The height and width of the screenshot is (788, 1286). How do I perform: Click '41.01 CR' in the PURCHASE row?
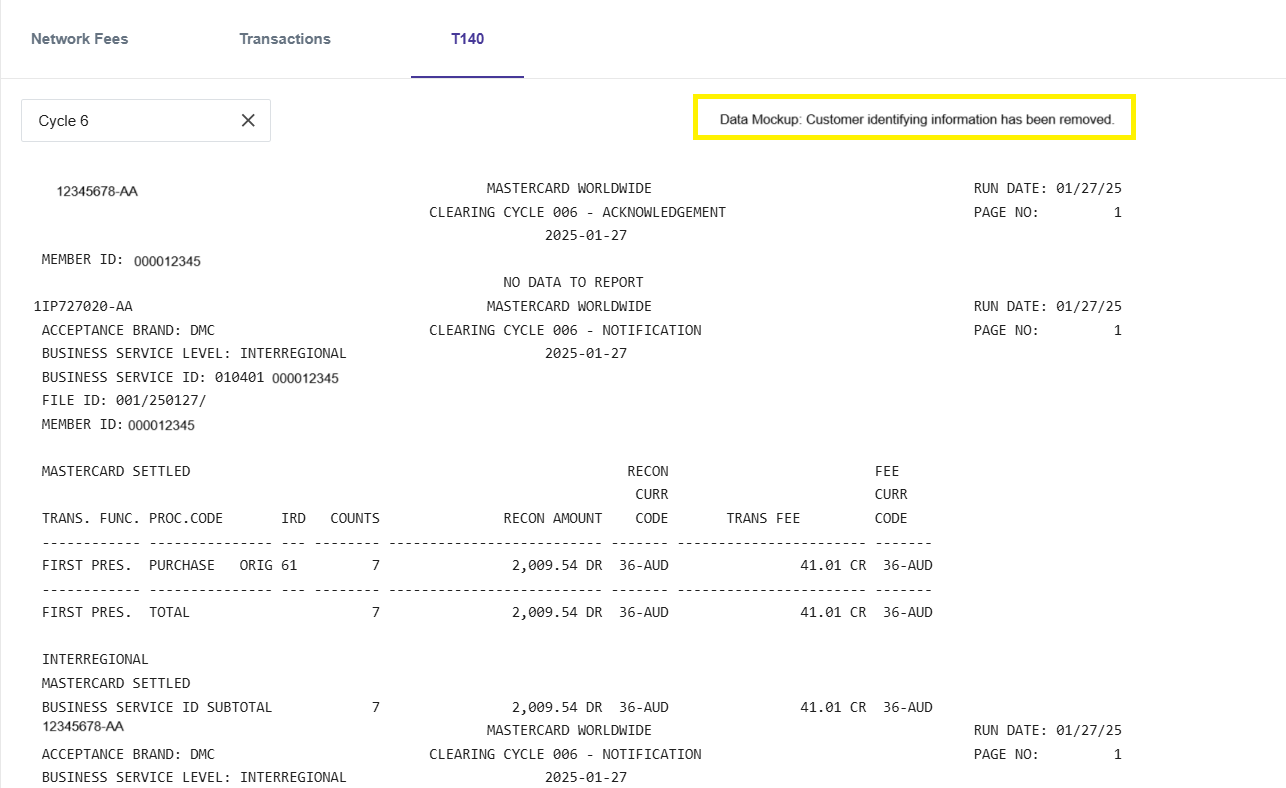click(x=833, y=565)
